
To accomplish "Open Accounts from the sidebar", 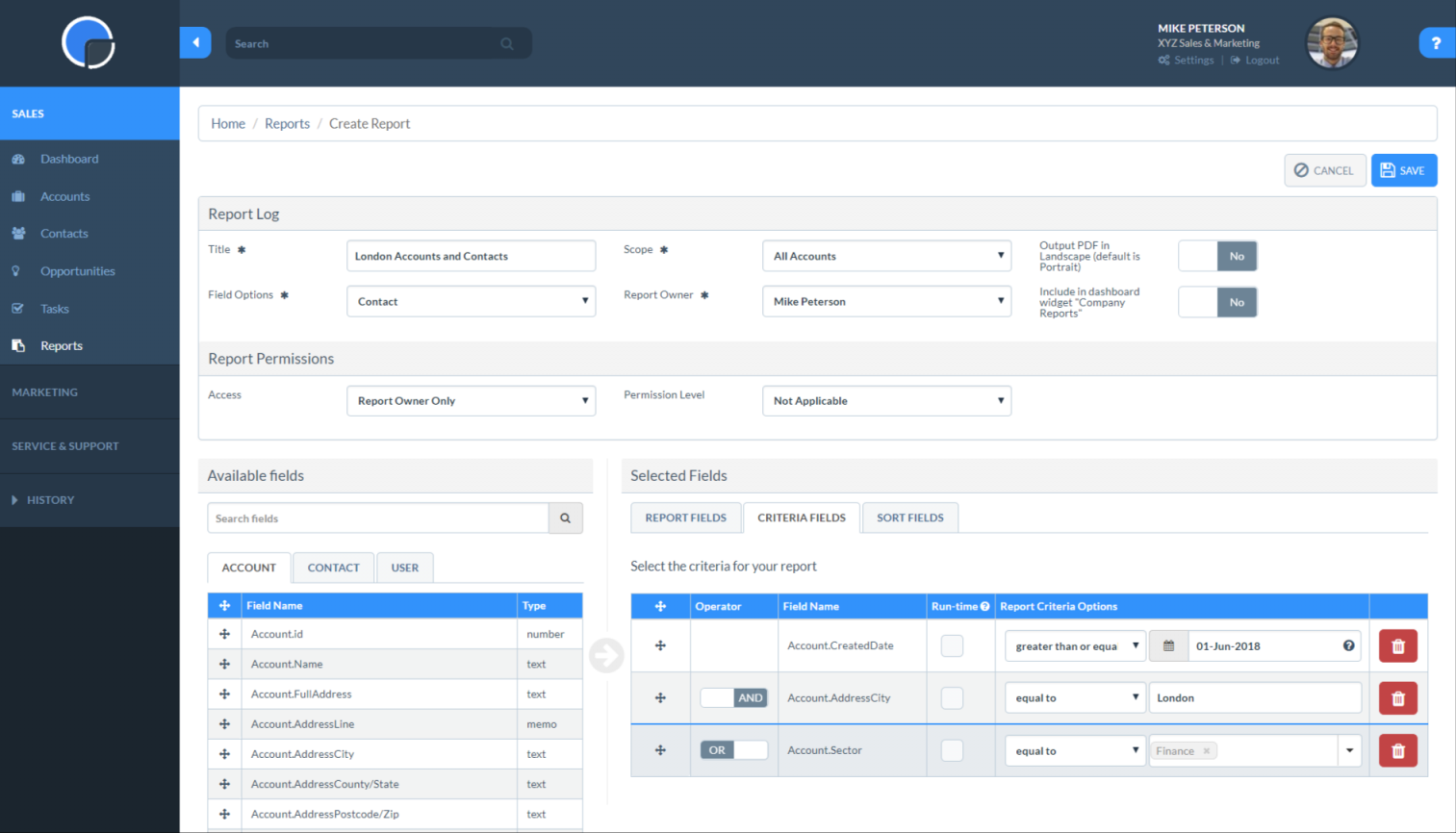I will [x=64, y=196].
